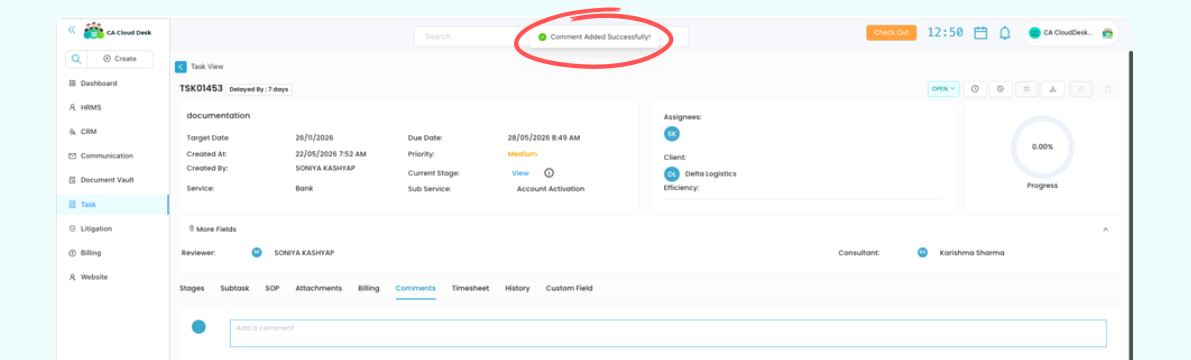Click the edit pencil icon in toolbar

1080,89
